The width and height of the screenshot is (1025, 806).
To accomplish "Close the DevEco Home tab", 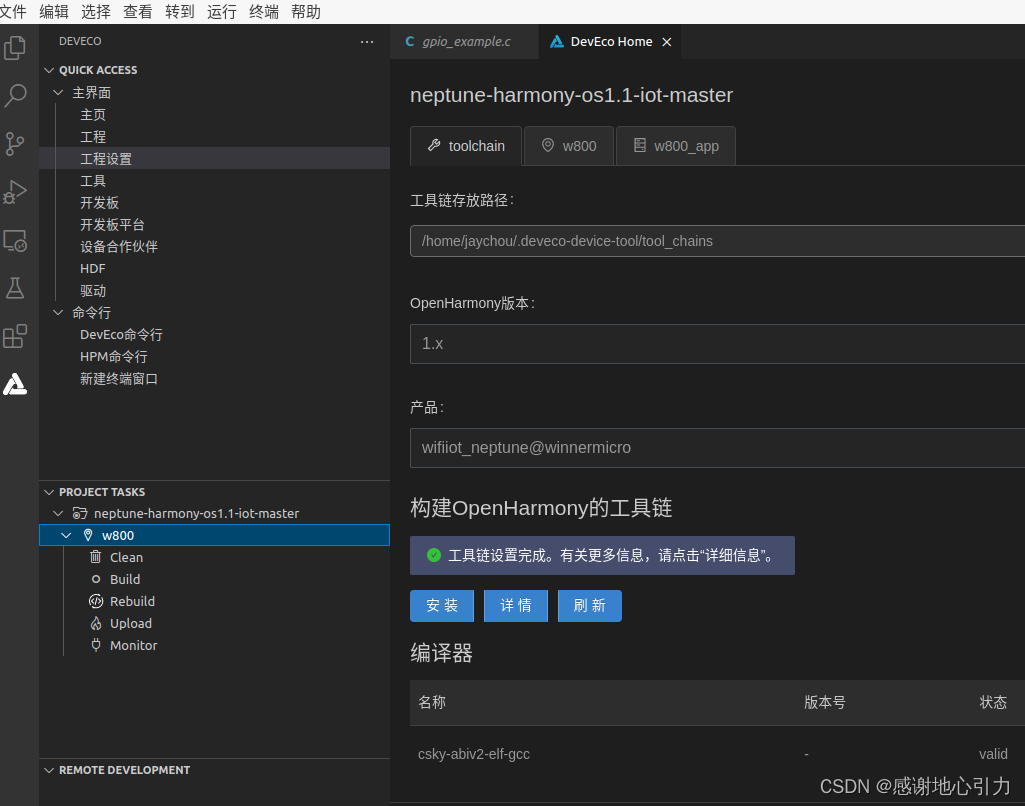I will pyautogui.click(x=666, y=42).
